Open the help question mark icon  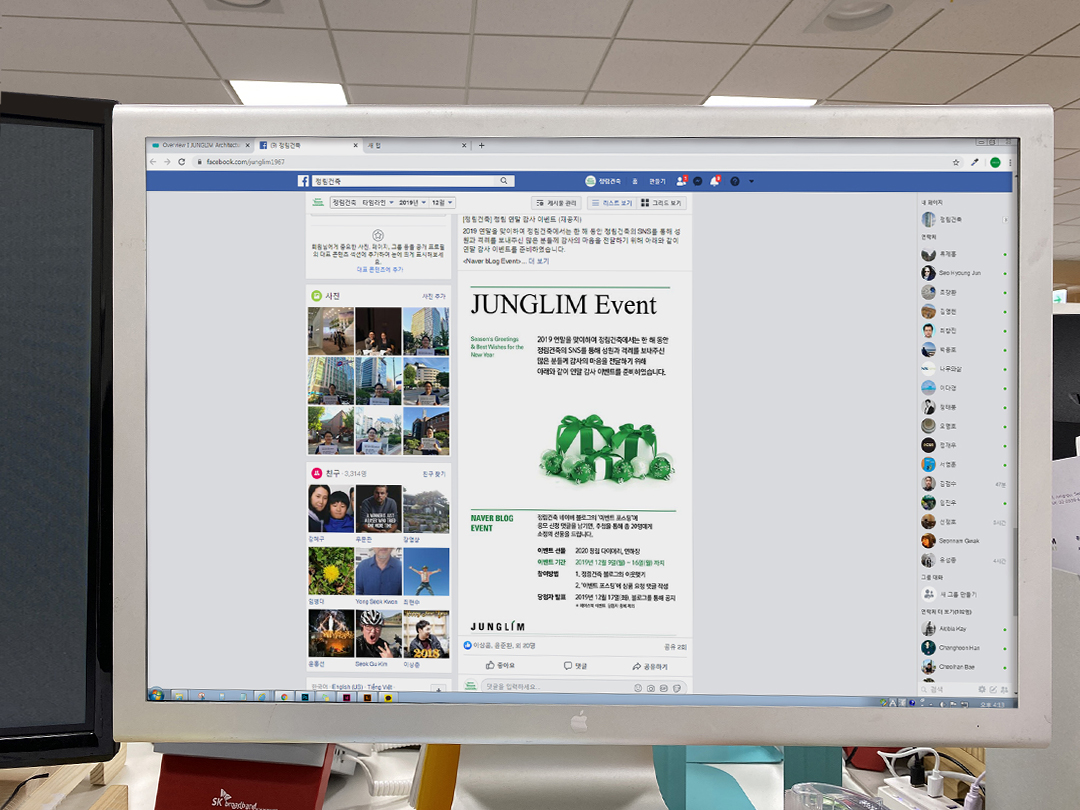click(x=735, y=181)
